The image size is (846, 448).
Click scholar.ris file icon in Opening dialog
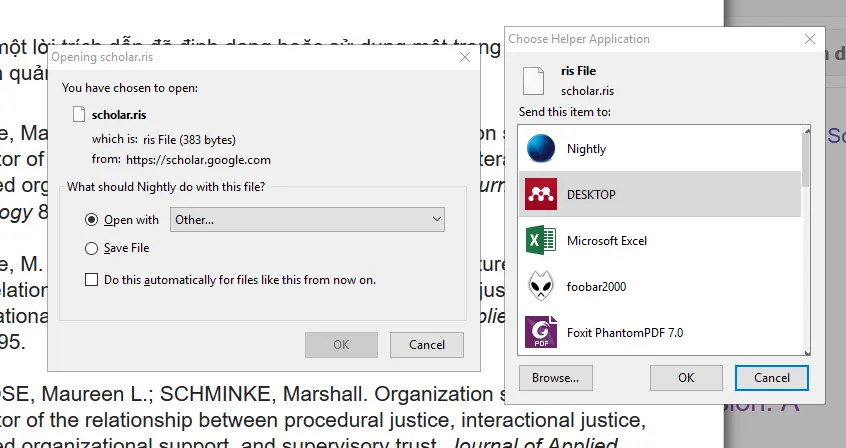pyautogui.click(x=79, y=114)
